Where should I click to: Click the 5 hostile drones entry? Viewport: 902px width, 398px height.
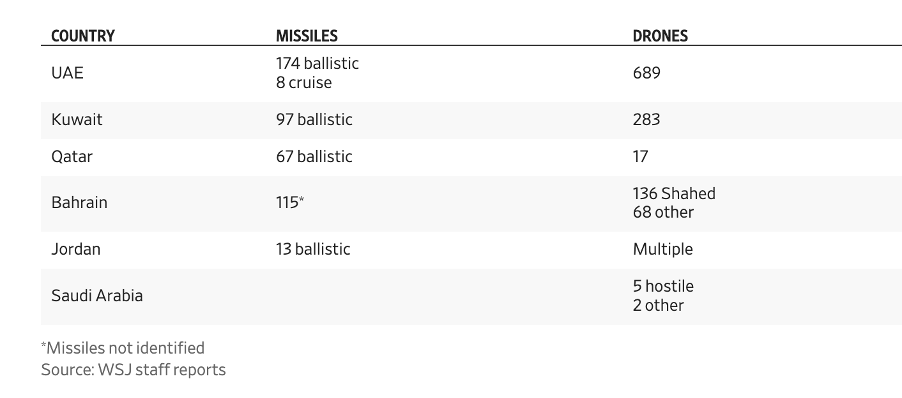pos(663,286)
